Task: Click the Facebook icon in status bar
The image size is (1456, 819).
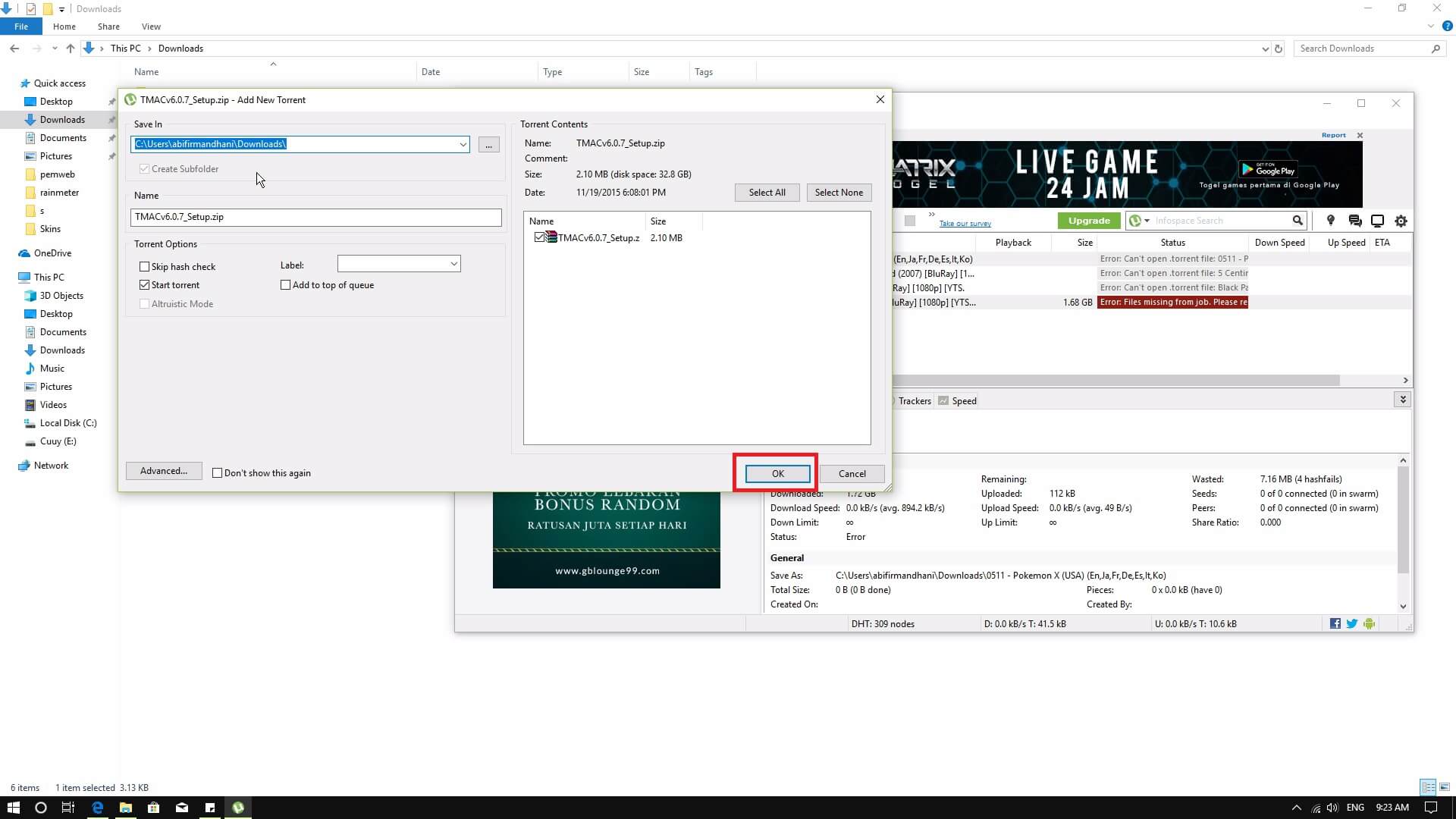Action: click(1335, 623)
